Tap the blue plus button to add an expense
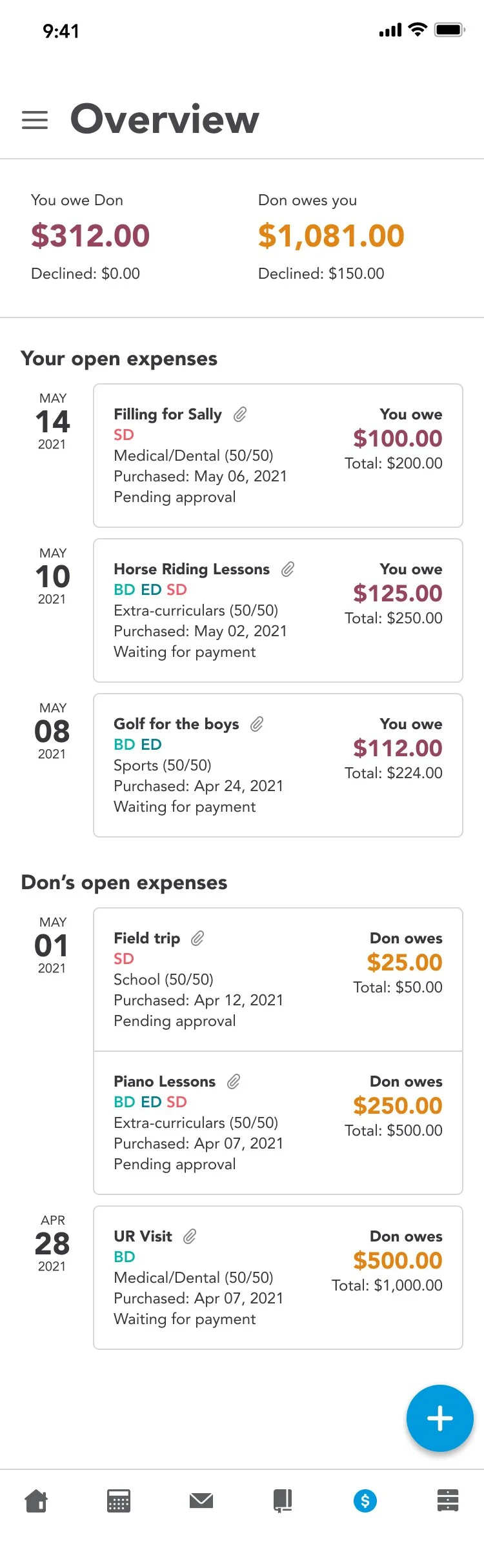Screen dimensions: 484x1568 [439, 1418]
